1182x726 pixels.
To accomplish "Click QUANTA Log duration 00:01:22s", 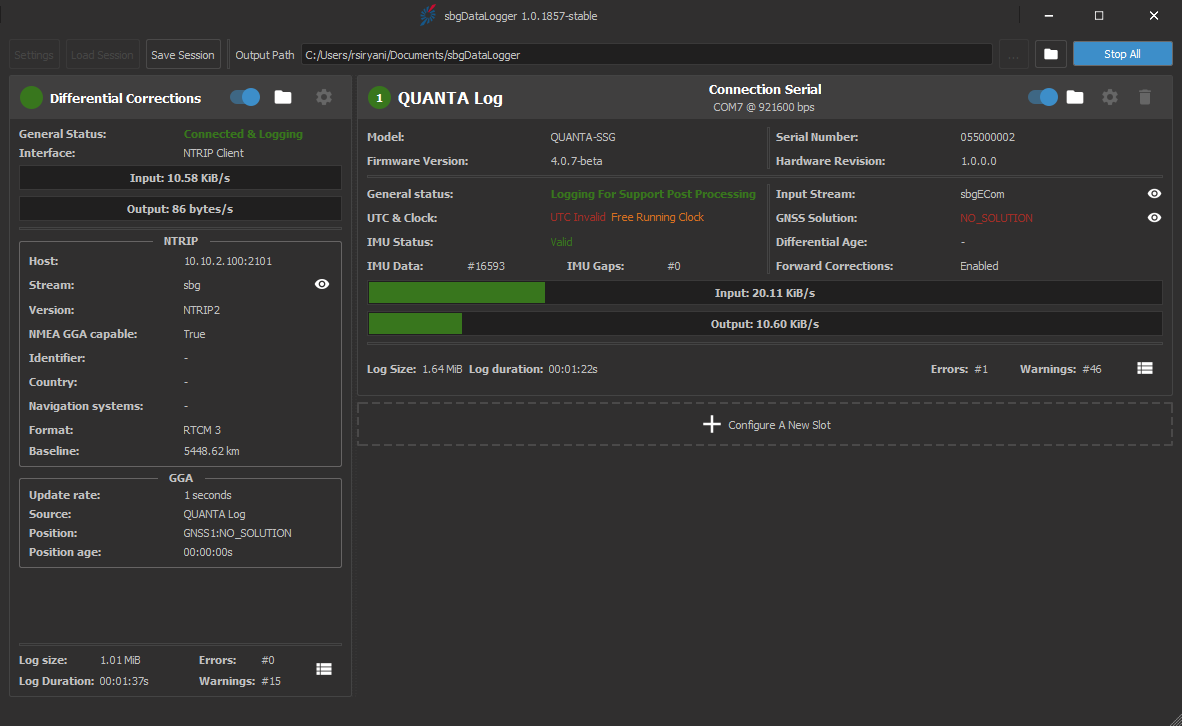I will click(x=573, y=369).
